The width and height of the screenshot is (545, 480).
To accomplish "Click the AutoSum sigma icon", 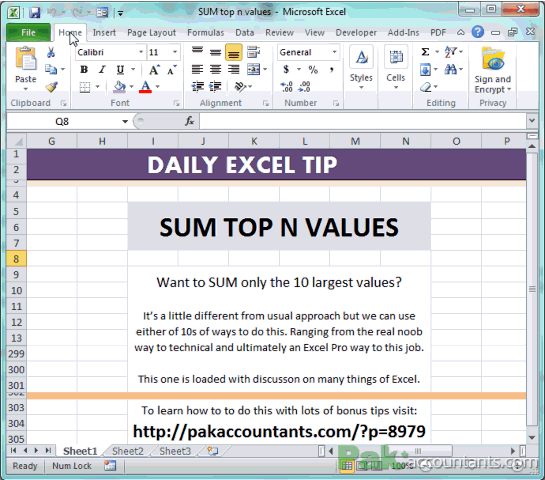I will (425, 52).
